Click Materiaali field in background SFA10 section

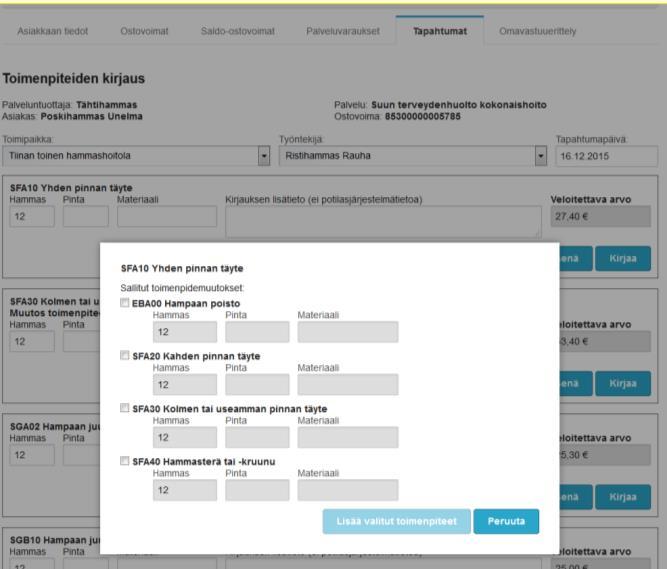pyautogui.click(x=167, y=217)
